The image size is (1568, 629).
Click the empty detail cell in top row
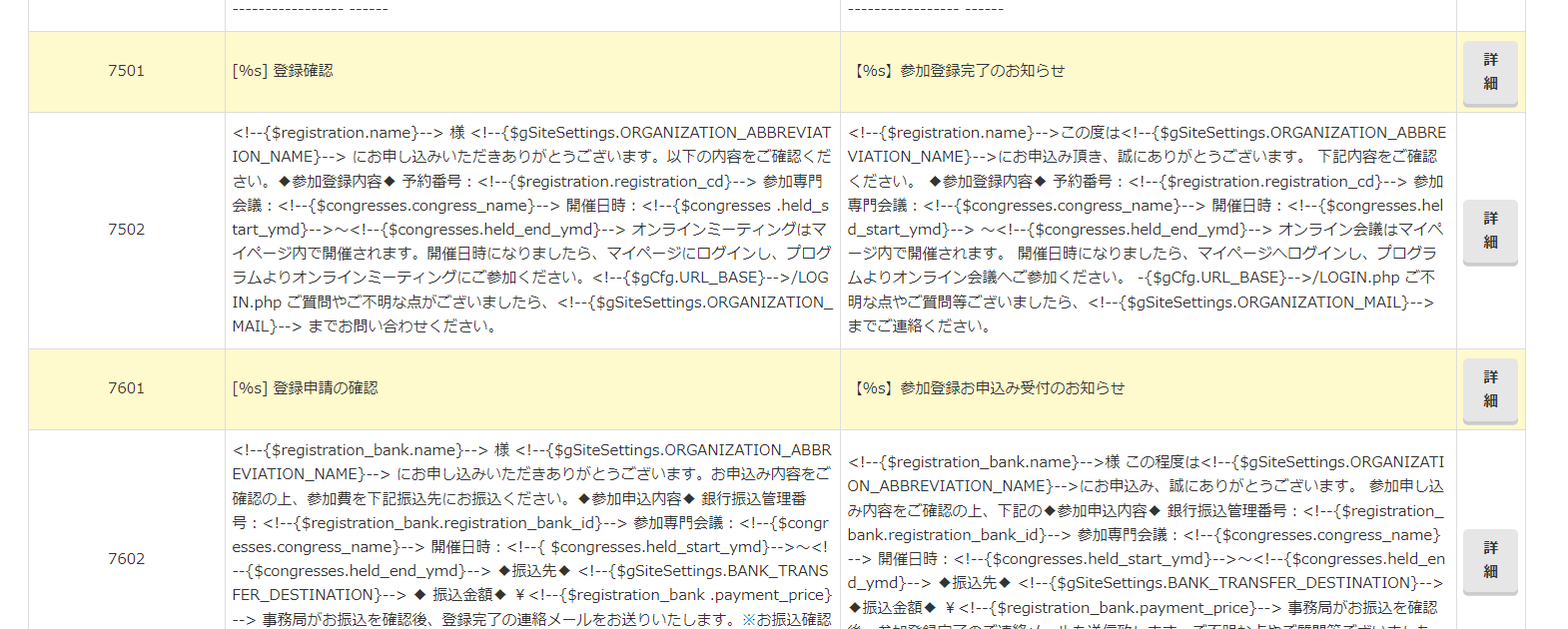coord(1489,12)
